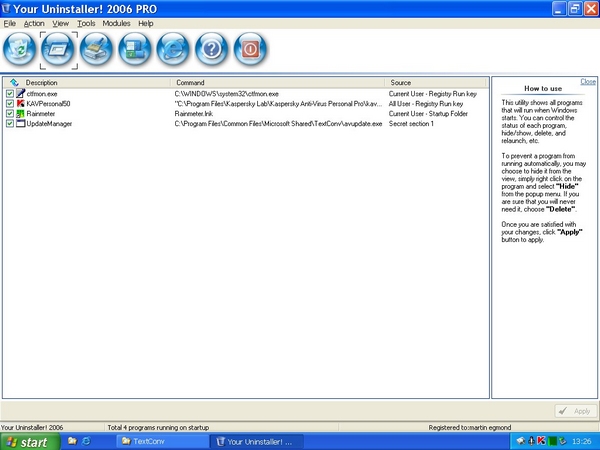Open the File menu
600x450 pixels.
click(10, 23)
